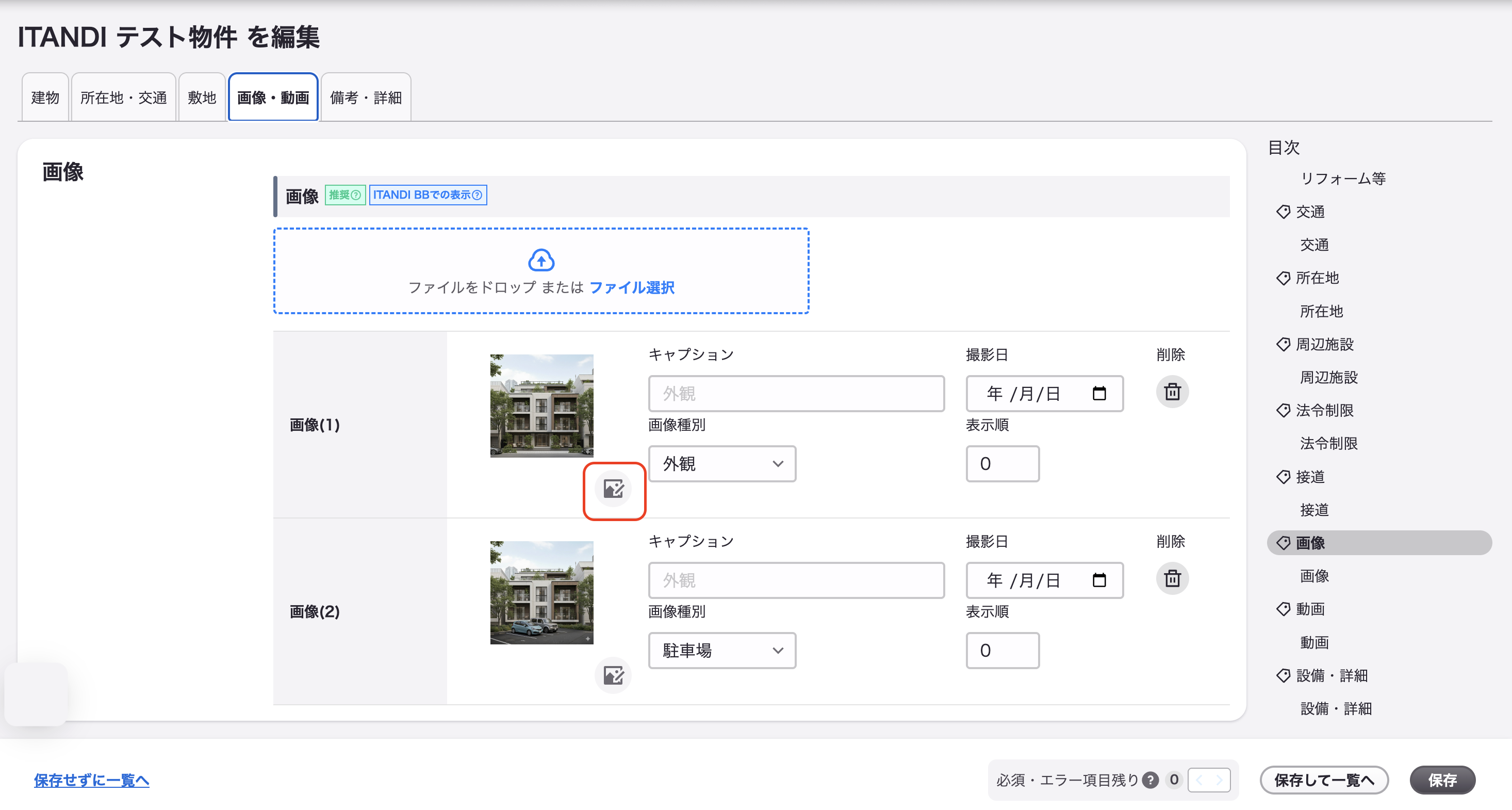This screenshot has height=810, width=1512.
Task: Jump to 周辺施設 sub-item in 目次
Action: tap(1329, 377)
